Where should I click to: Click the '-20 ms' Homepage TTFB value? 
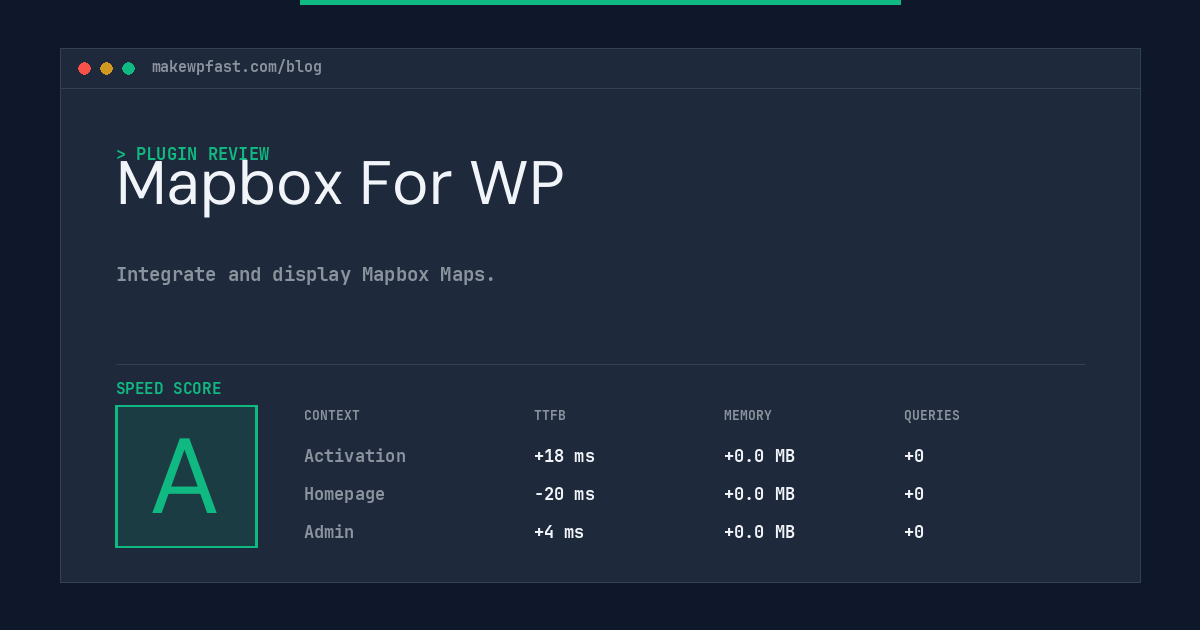pyautogui.click(x=564, y=494)
